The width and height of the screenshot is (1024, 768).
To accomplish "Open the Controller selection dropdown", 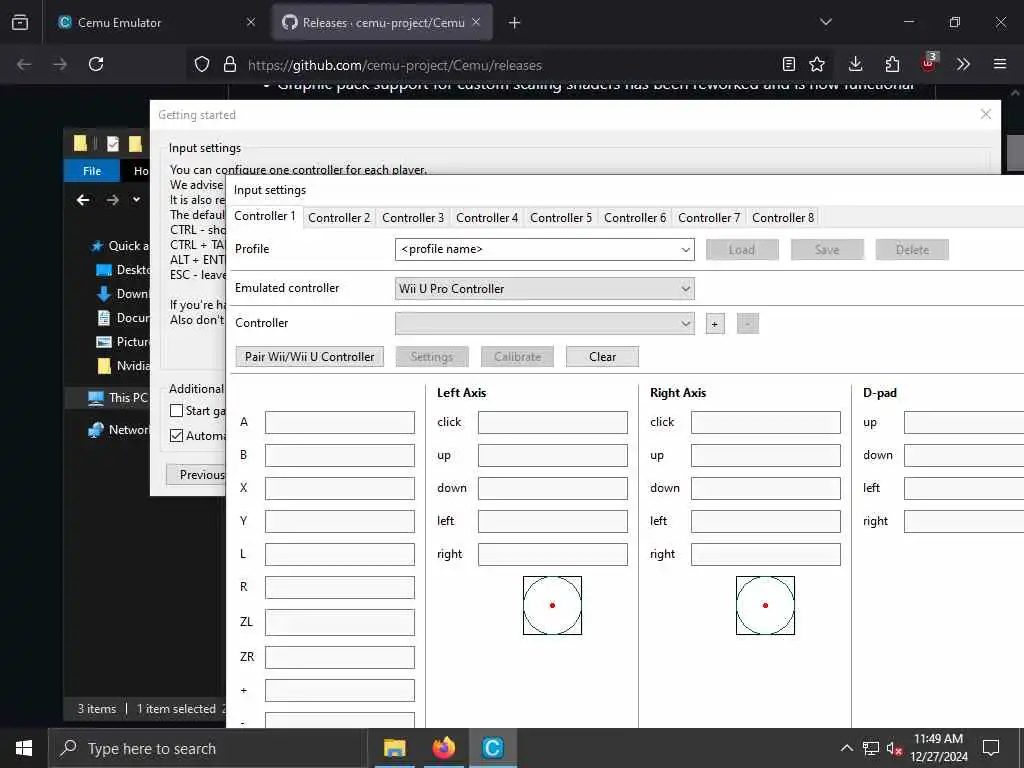I will coord(544,323).
